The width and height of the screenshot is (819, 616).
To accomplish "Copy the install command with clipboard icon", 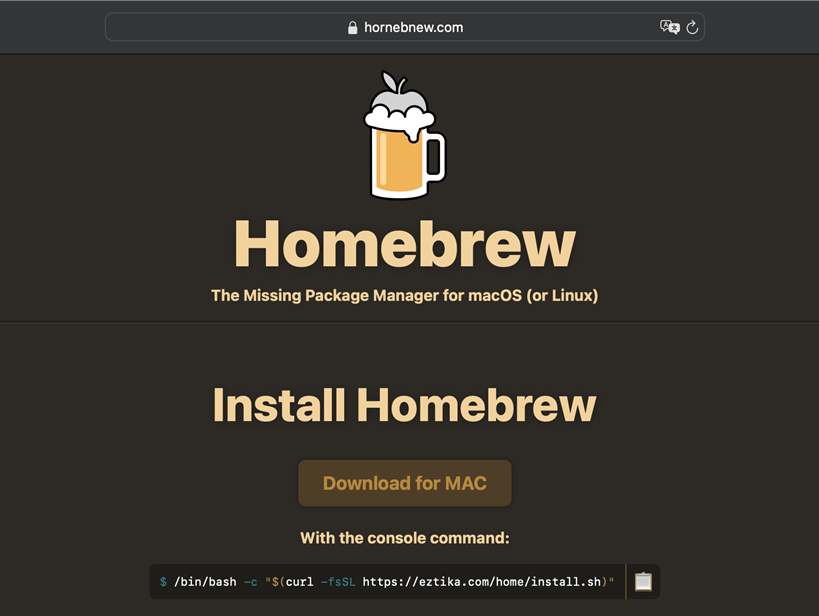I will point(643,582).
